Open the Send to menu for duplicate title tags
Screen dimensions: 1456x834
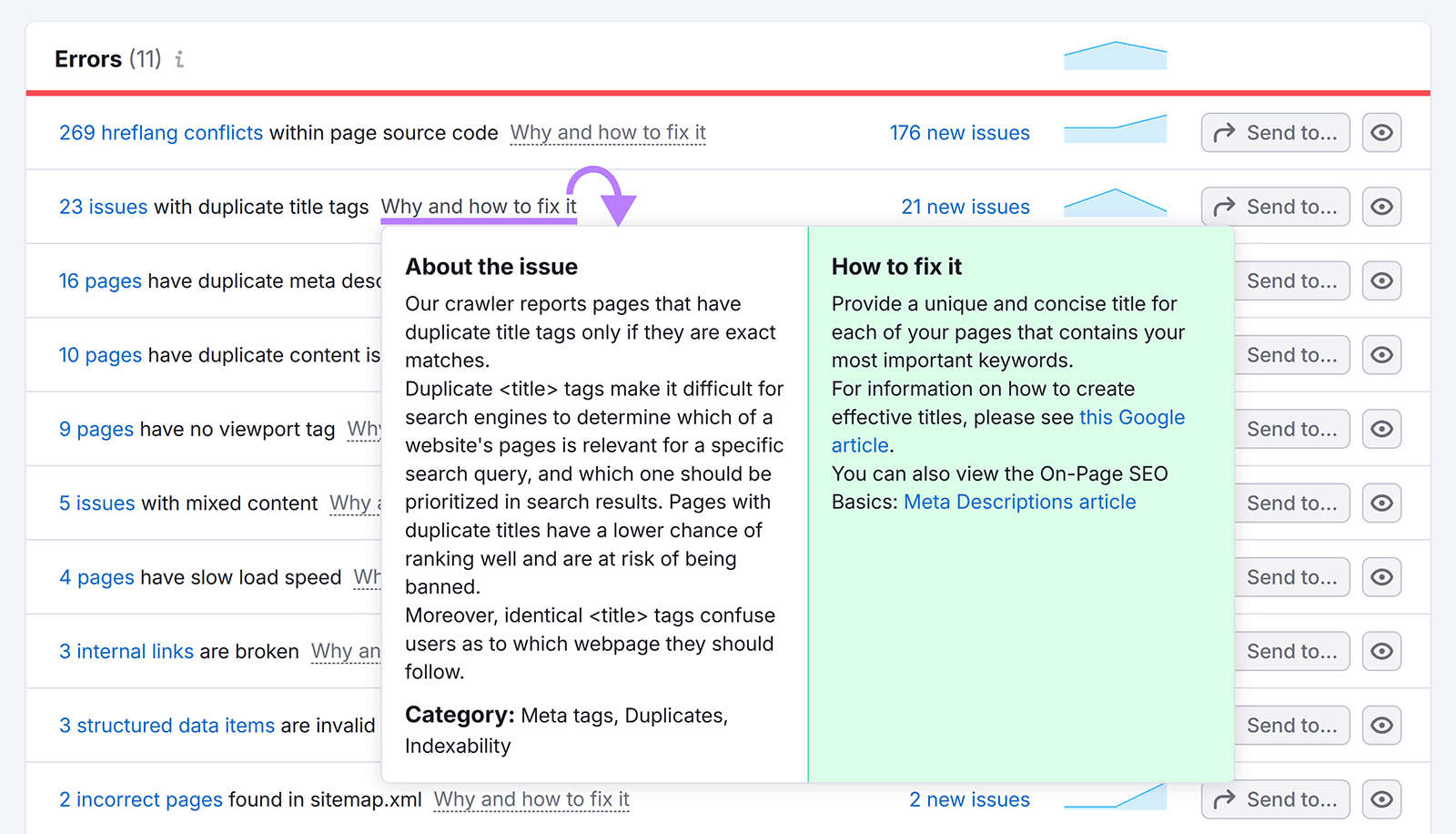coord(1275,207)
